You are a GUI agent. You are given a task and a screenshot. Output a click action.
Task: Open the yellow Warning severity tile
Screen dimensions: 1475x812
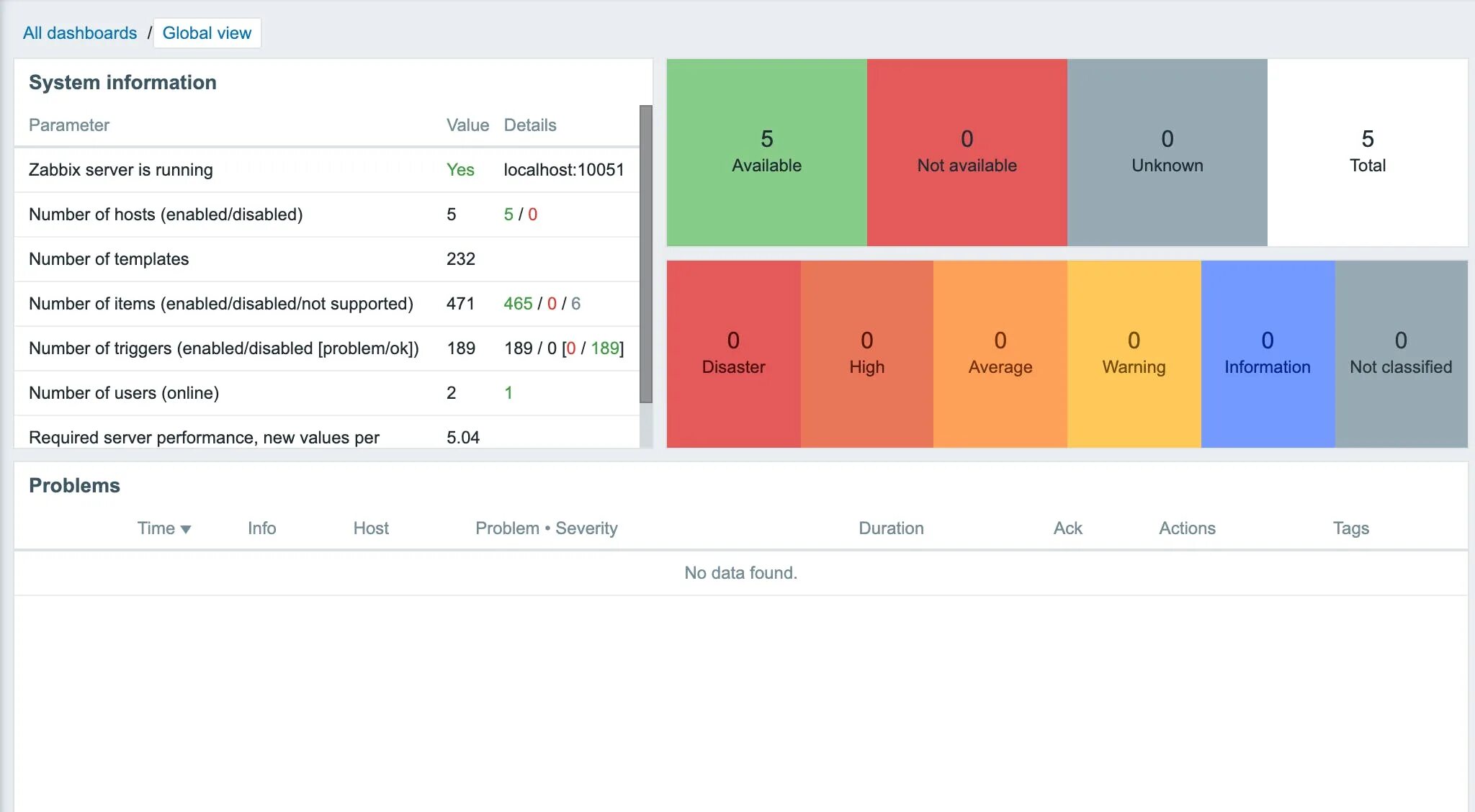click(1134, 353)
